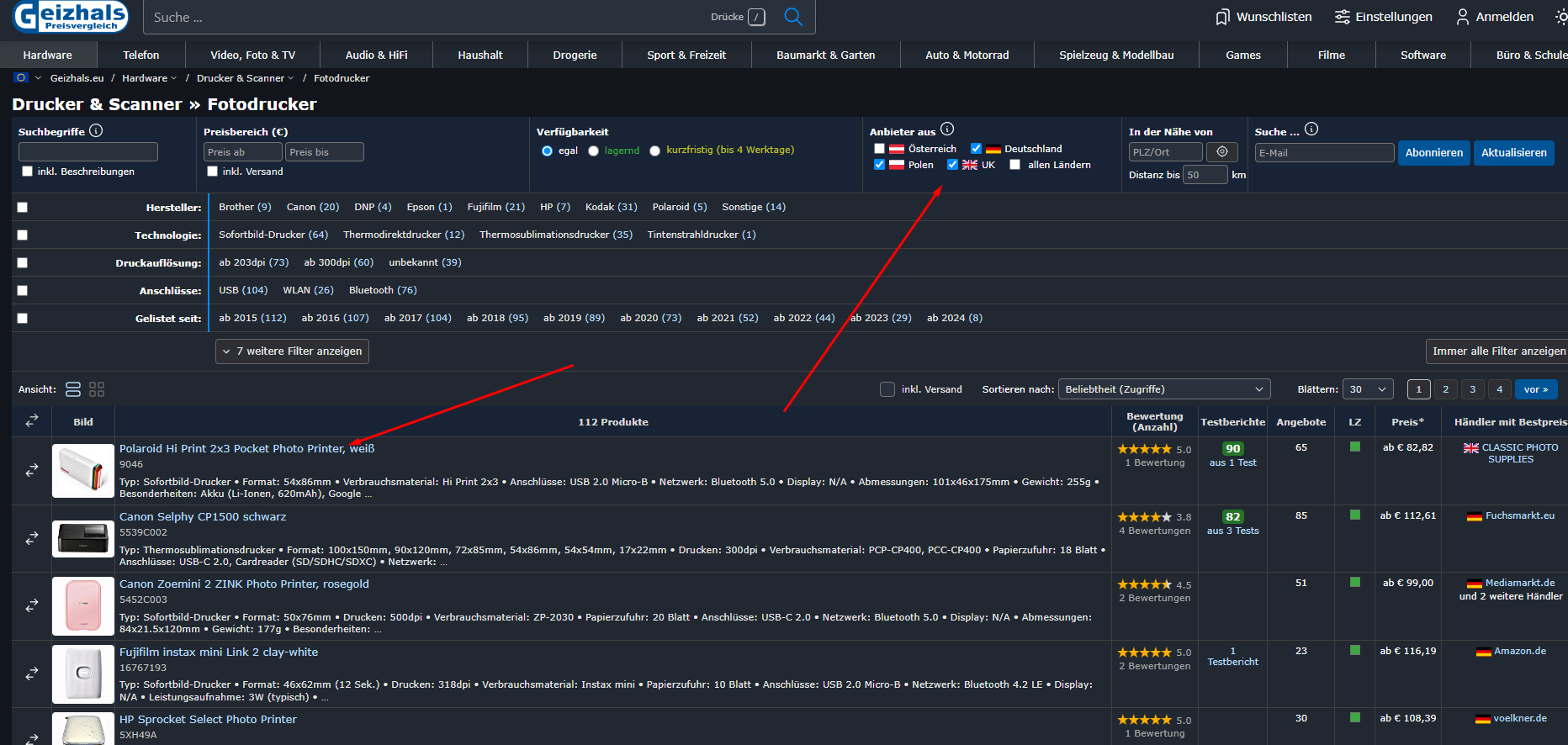Screen dimensions: 1568x745
Task: Click the Anmelden user icon
Action: tap(1462, 17)
